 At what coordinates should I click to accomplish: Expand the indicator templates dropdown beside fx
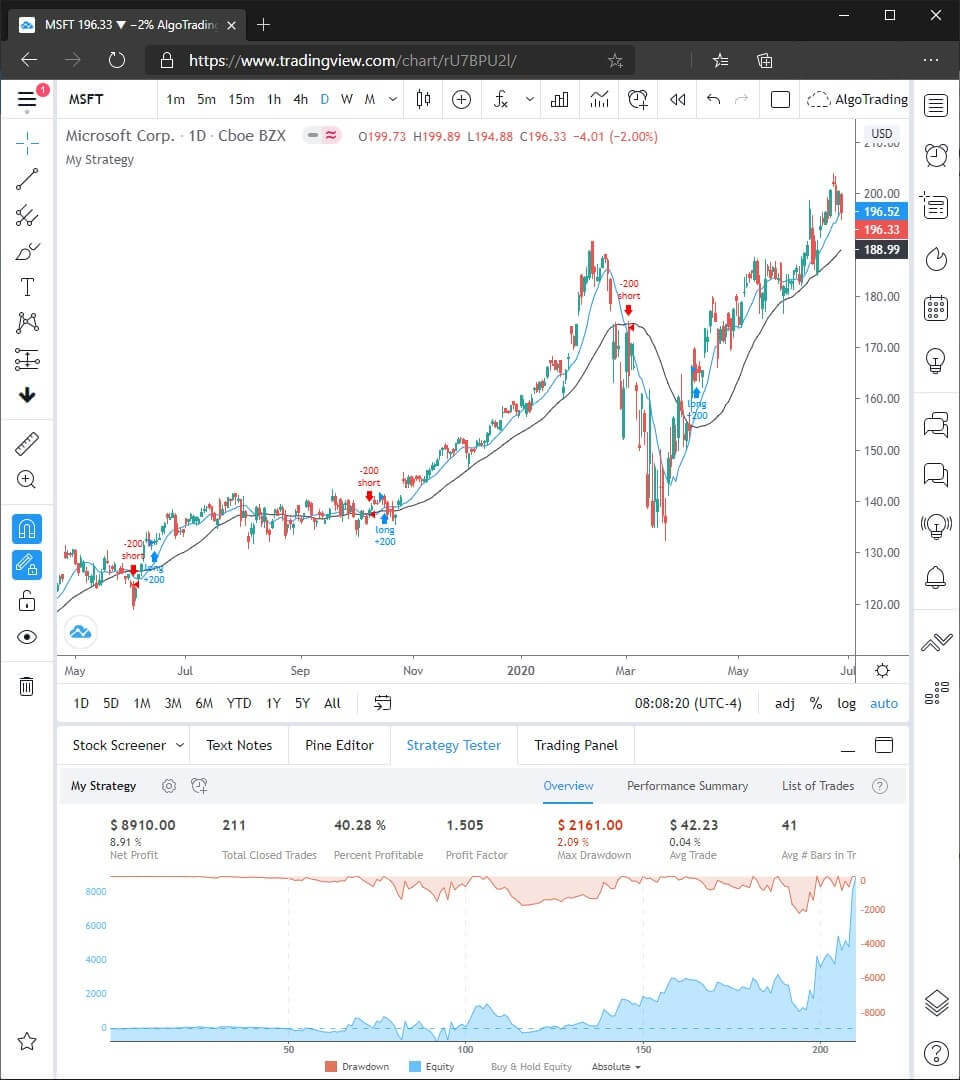(529, 99)
